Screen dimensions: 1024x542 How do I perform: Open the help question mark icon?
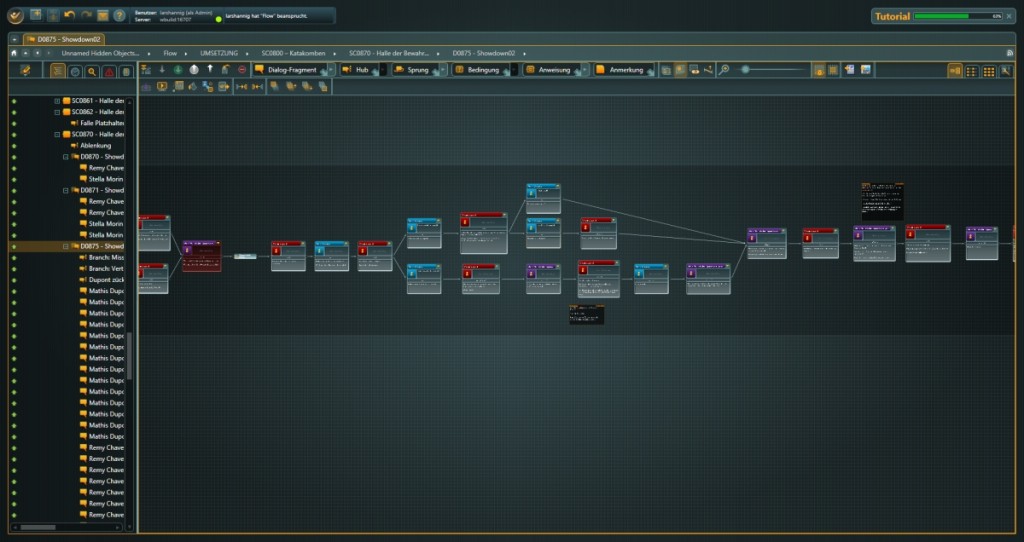click(x=120, y=16)
